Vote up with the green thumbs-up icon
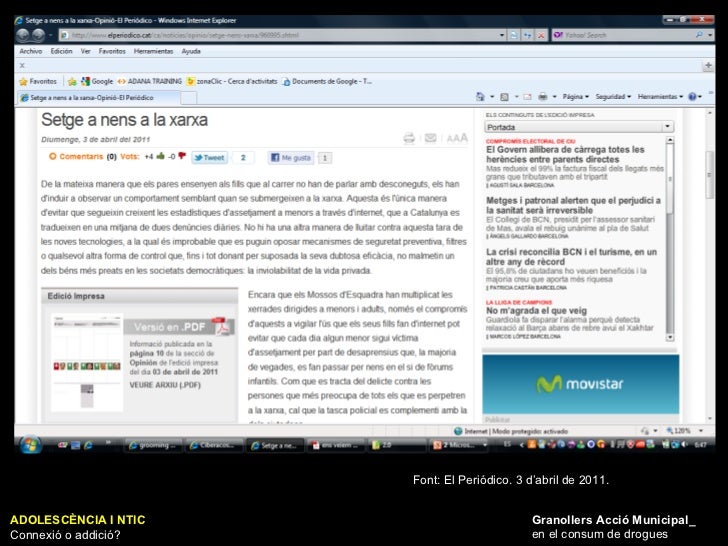This screenshot has width=728, height=546. (x=161, y=156)
